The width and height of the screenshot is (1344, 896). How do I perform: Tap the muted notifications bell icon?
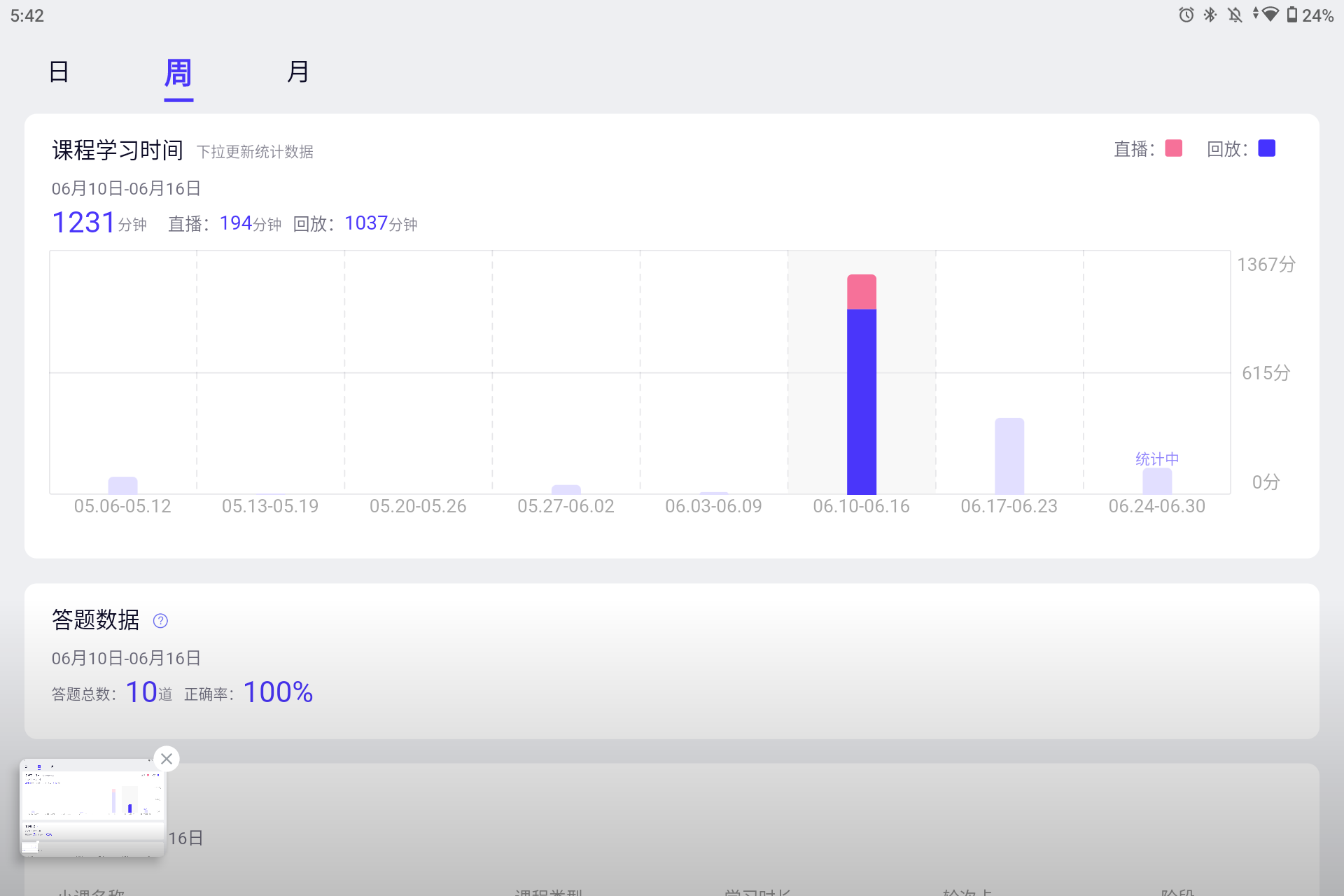tap(1235, 15)
